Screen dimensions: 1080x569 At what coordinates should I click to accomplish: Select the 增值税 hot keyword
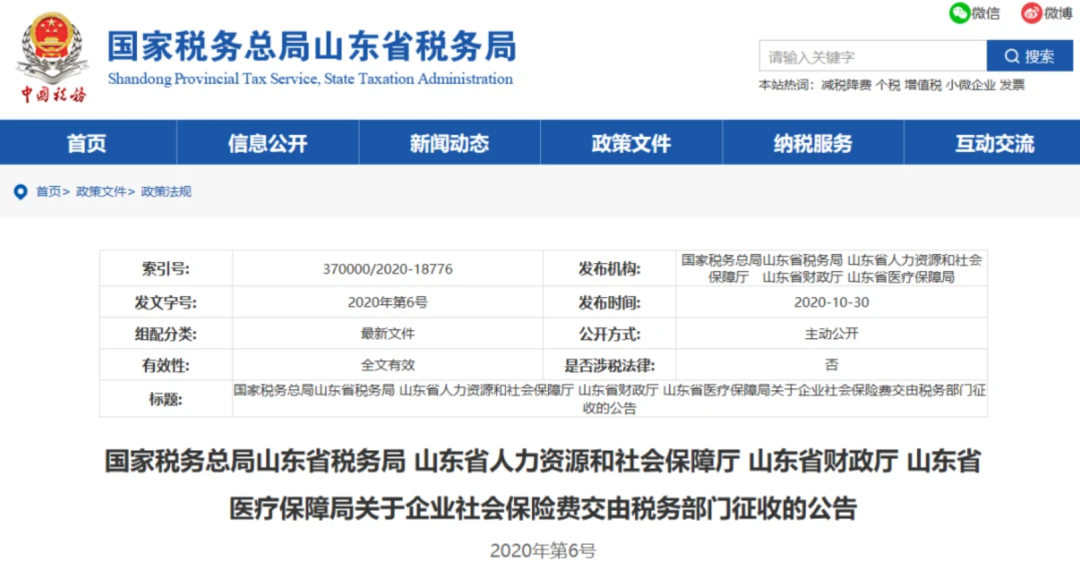coord(923,85)
